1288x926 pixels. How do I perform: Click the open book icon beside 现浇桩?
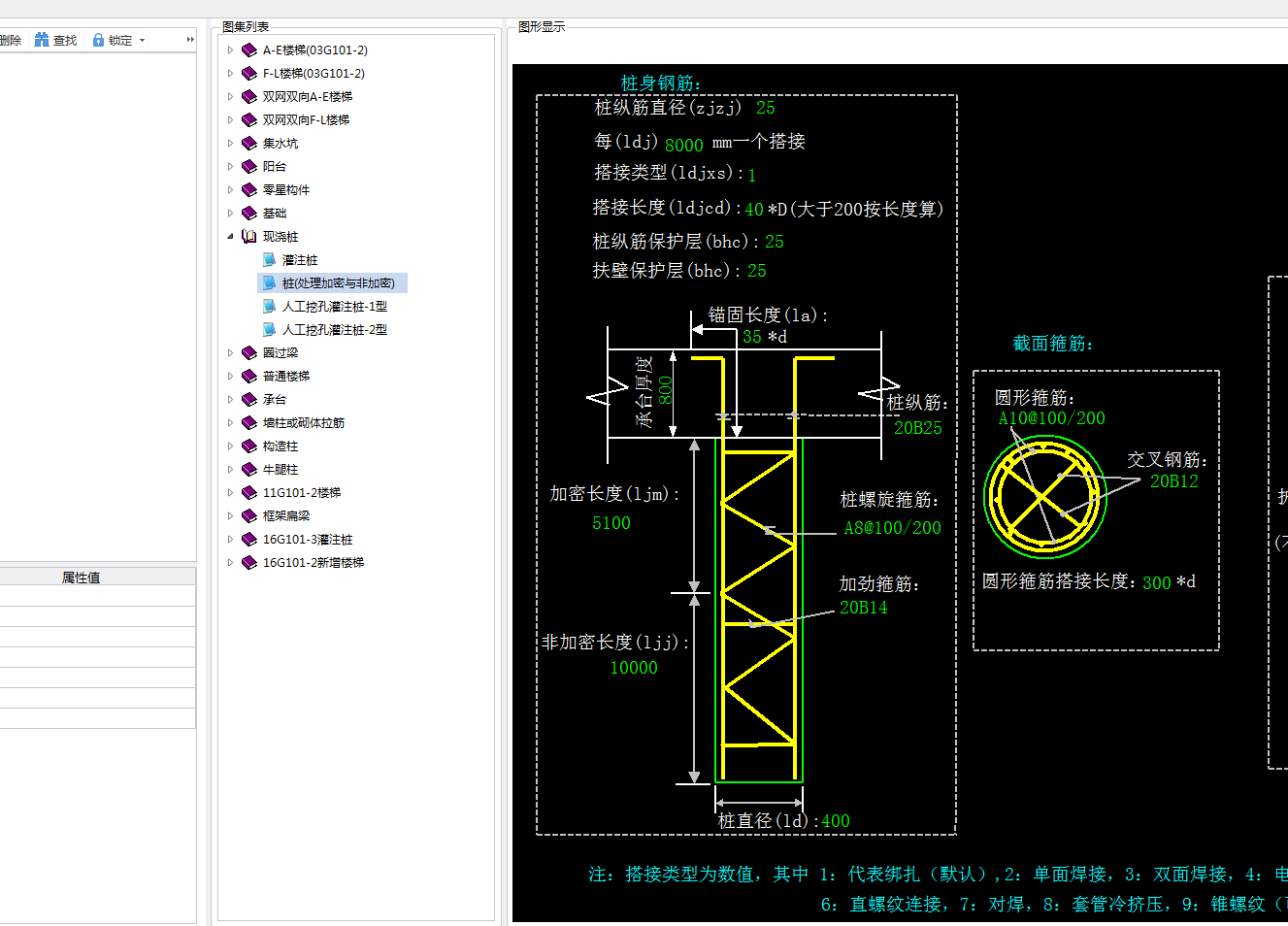(249, 236)
